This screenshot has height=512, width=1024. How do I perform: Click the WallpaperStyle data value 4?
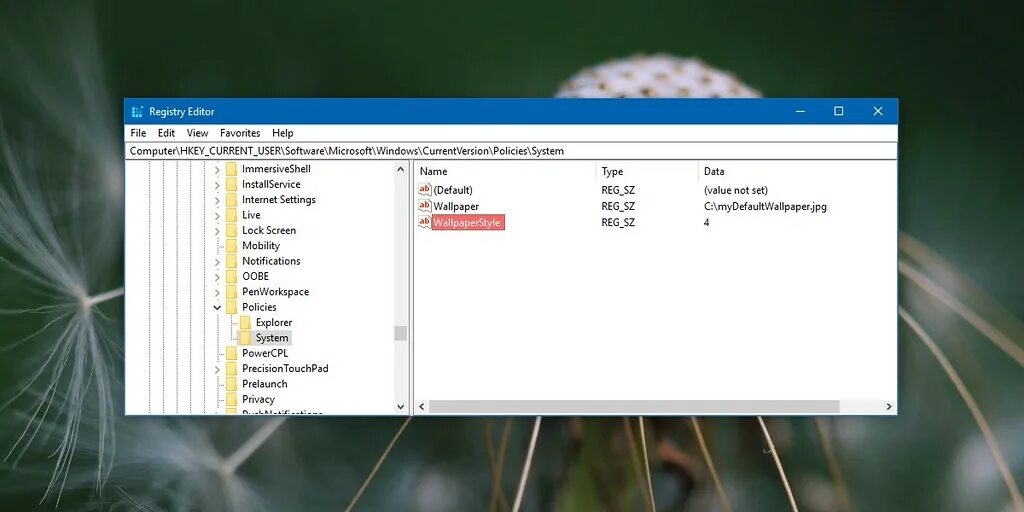click(x=707, y=223)
